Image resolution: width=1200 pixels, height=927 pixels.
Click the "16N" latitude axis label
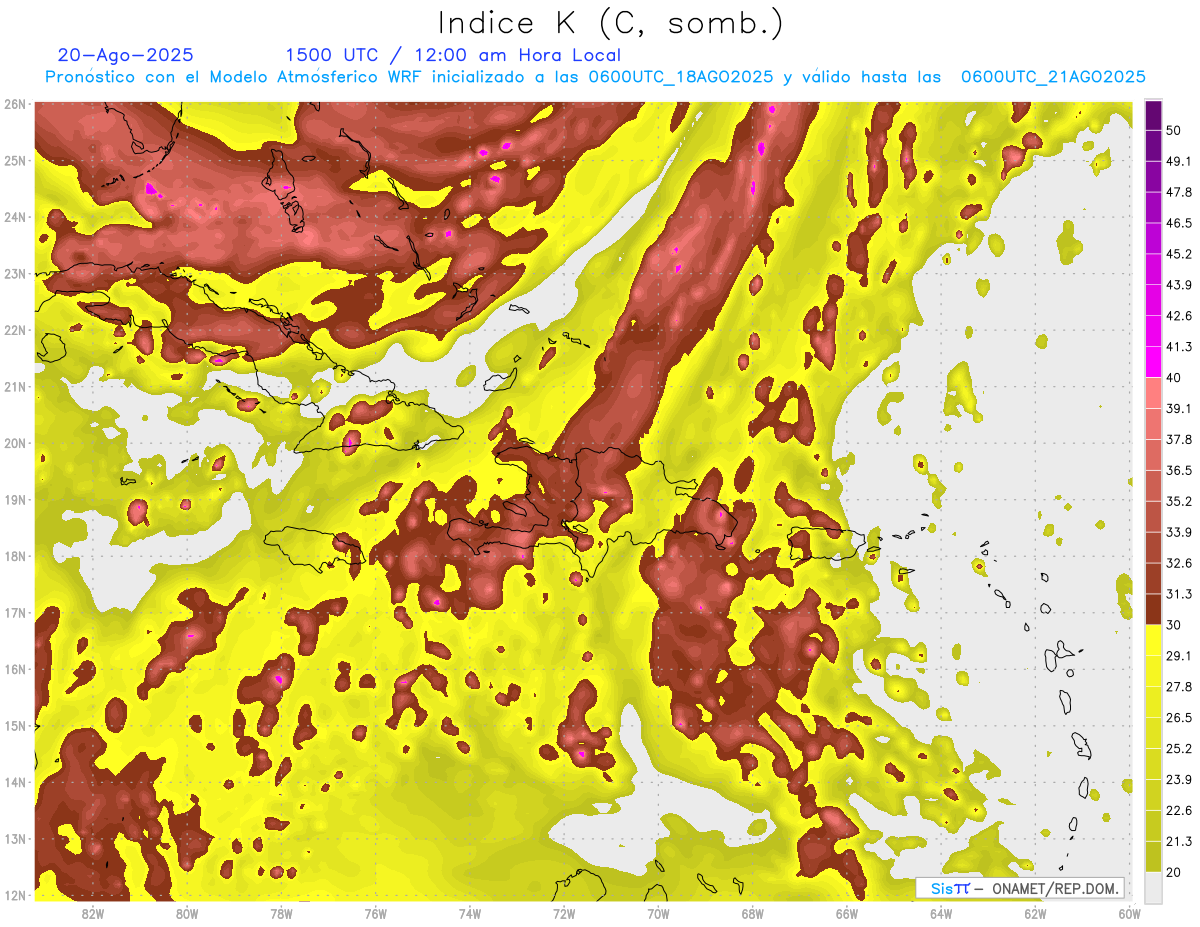[15, 669]
